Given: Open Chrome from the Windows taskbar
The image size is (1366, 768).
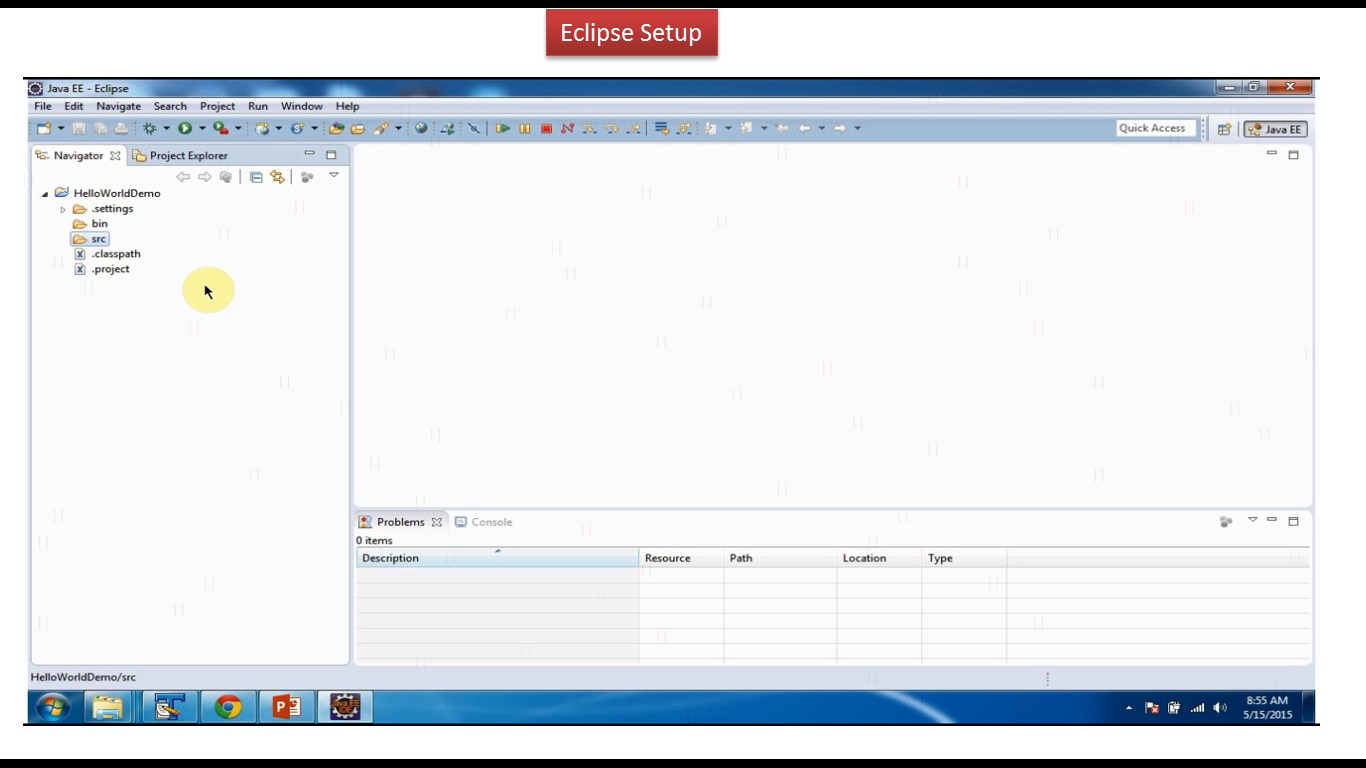Looking at the screenshot, I should click(228, 708).
